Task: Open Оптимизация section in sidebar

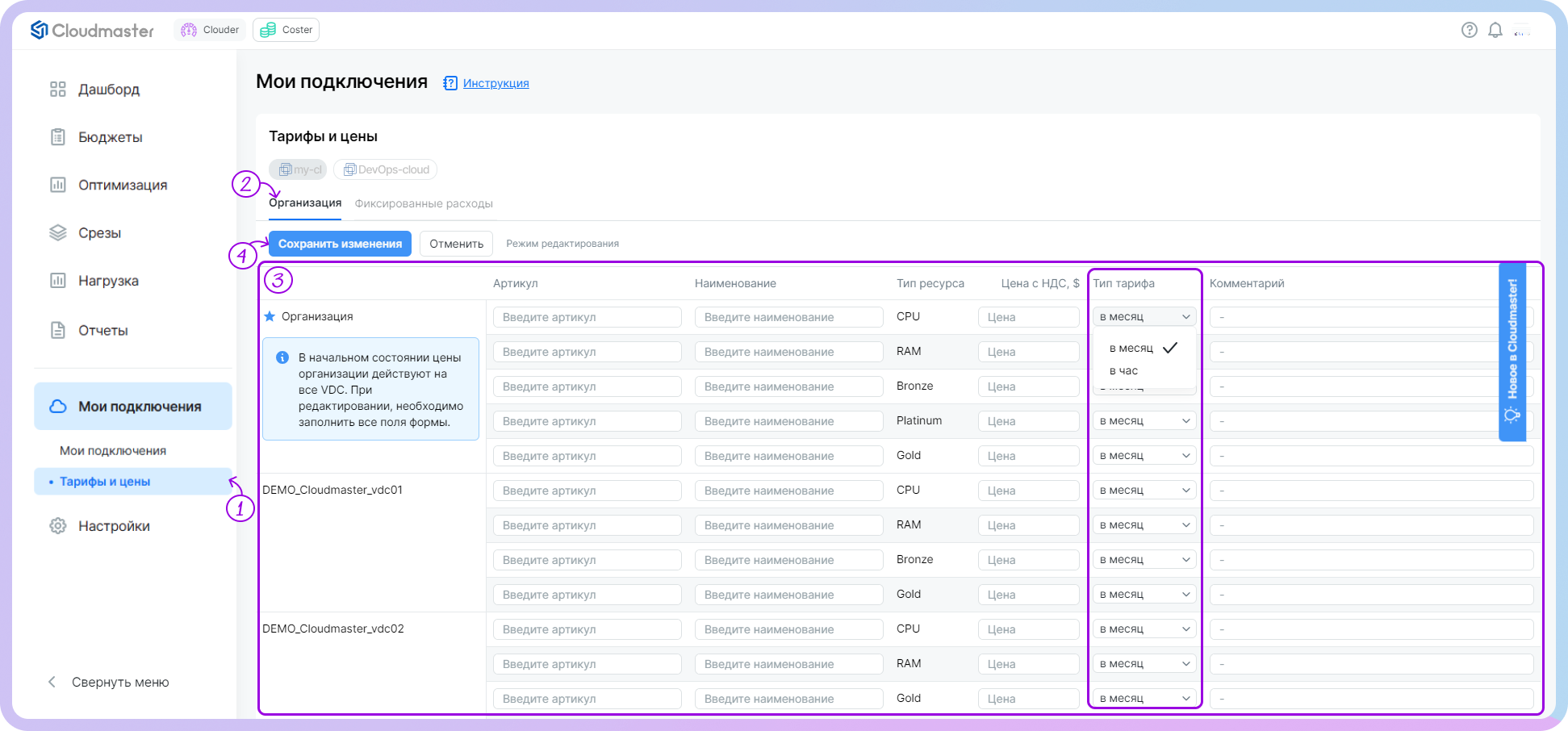Action: click(122, 185)
